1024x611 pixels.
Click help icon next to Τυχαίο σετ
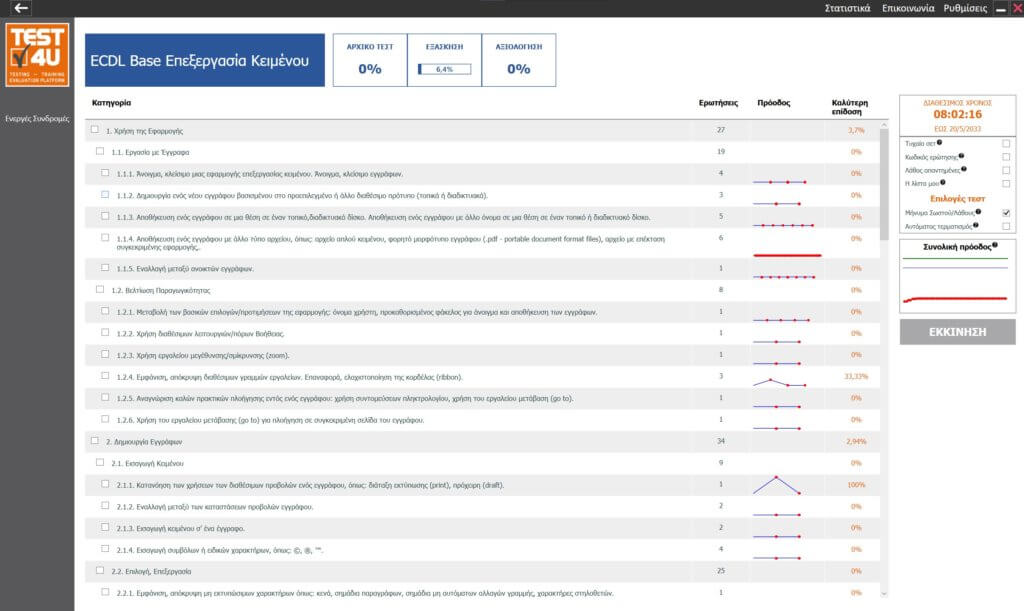point(940,144)
